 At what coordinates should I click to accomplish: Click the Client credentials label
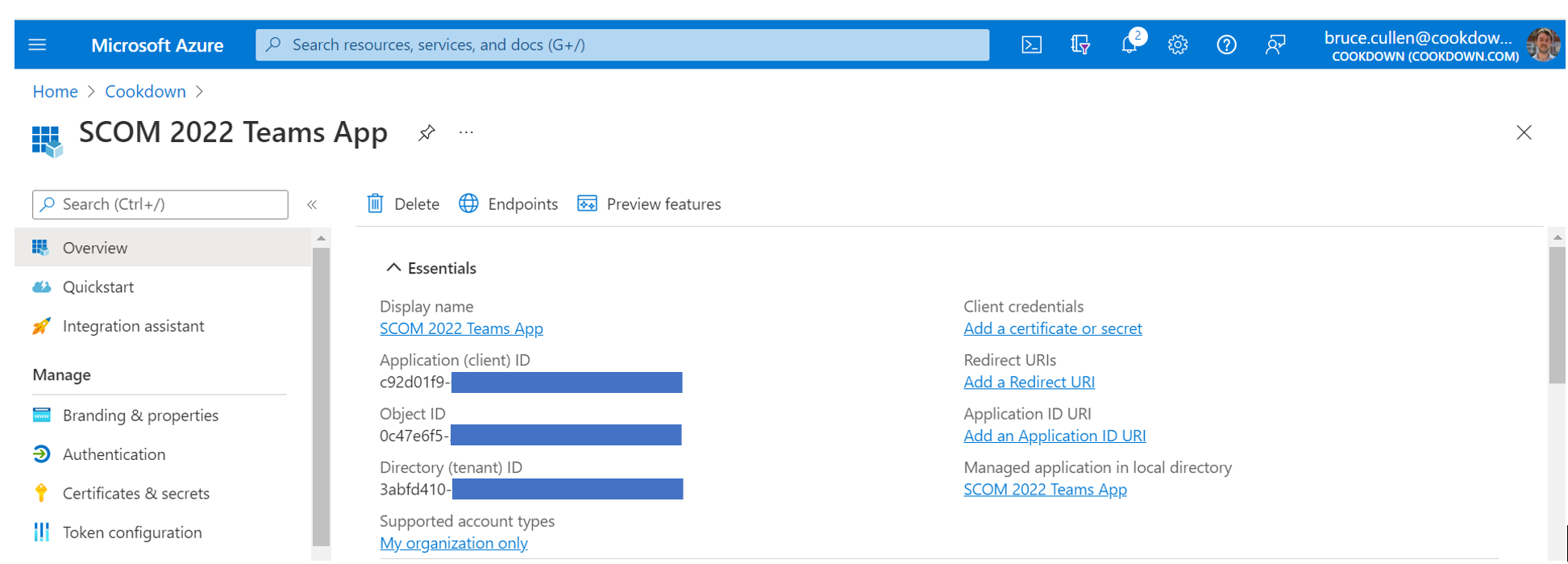pyautogui.click(x=1023, y=307)
